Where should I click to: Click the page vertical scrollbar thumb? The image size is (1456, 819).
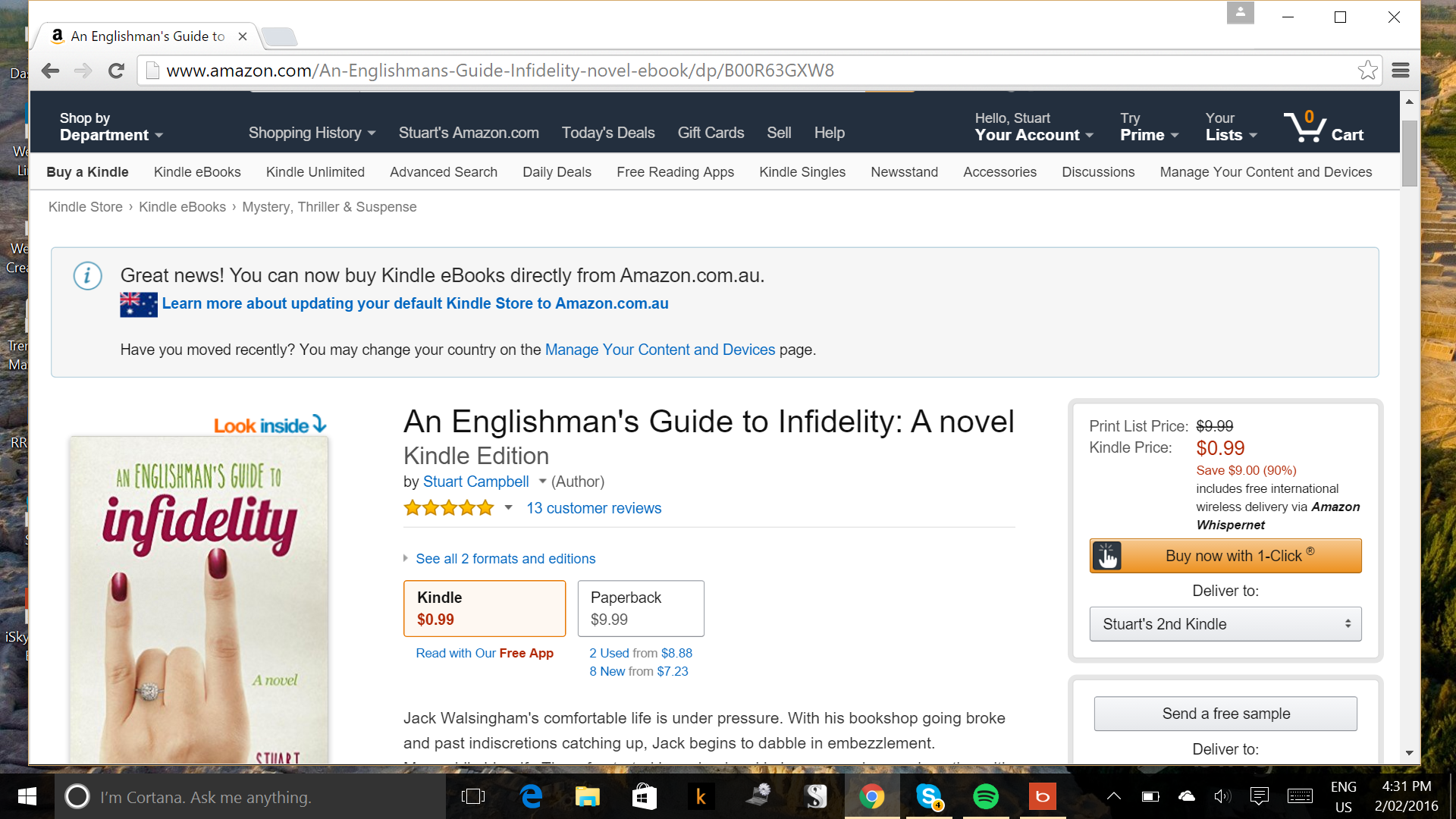1409,152
